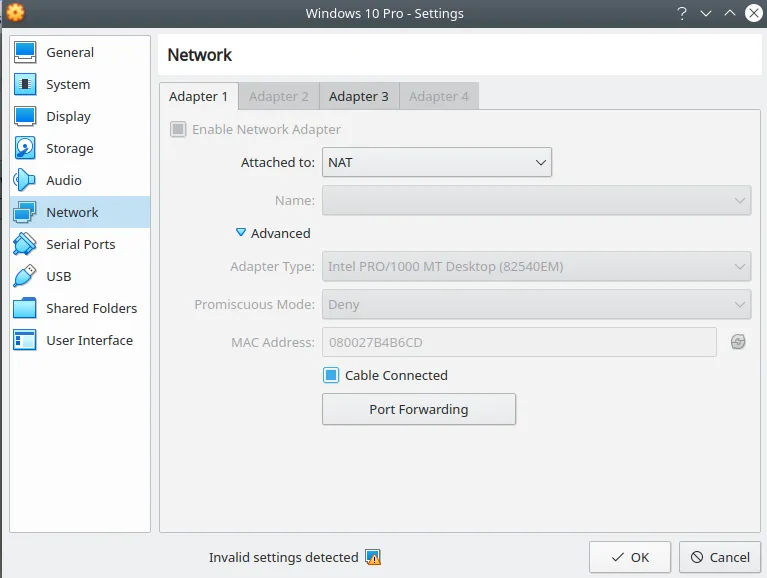Open the Name dropdown
The width and height of the screenshot is (767, 578).
click(x=537, y=200)
